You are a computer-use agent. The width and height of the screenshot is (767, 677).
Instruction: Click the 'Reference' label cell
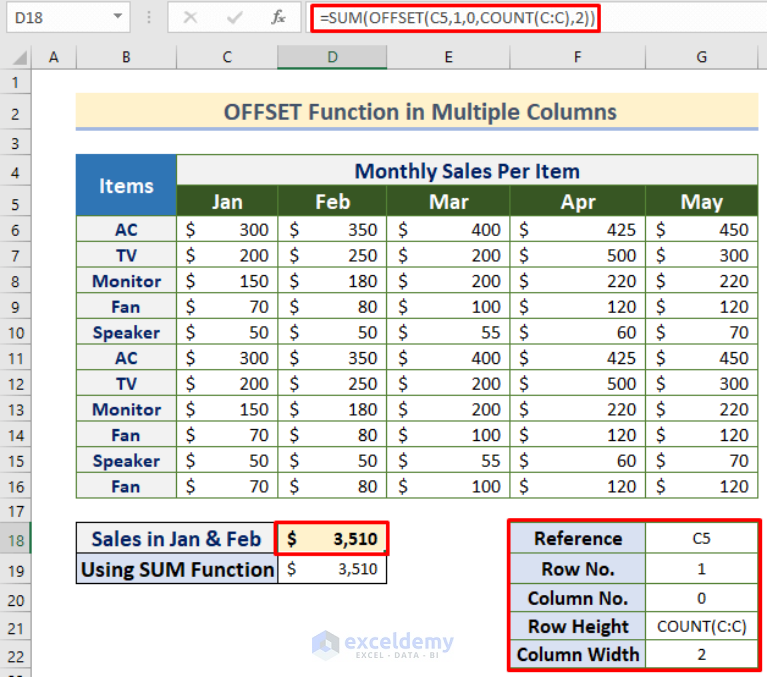coord(578,538)
